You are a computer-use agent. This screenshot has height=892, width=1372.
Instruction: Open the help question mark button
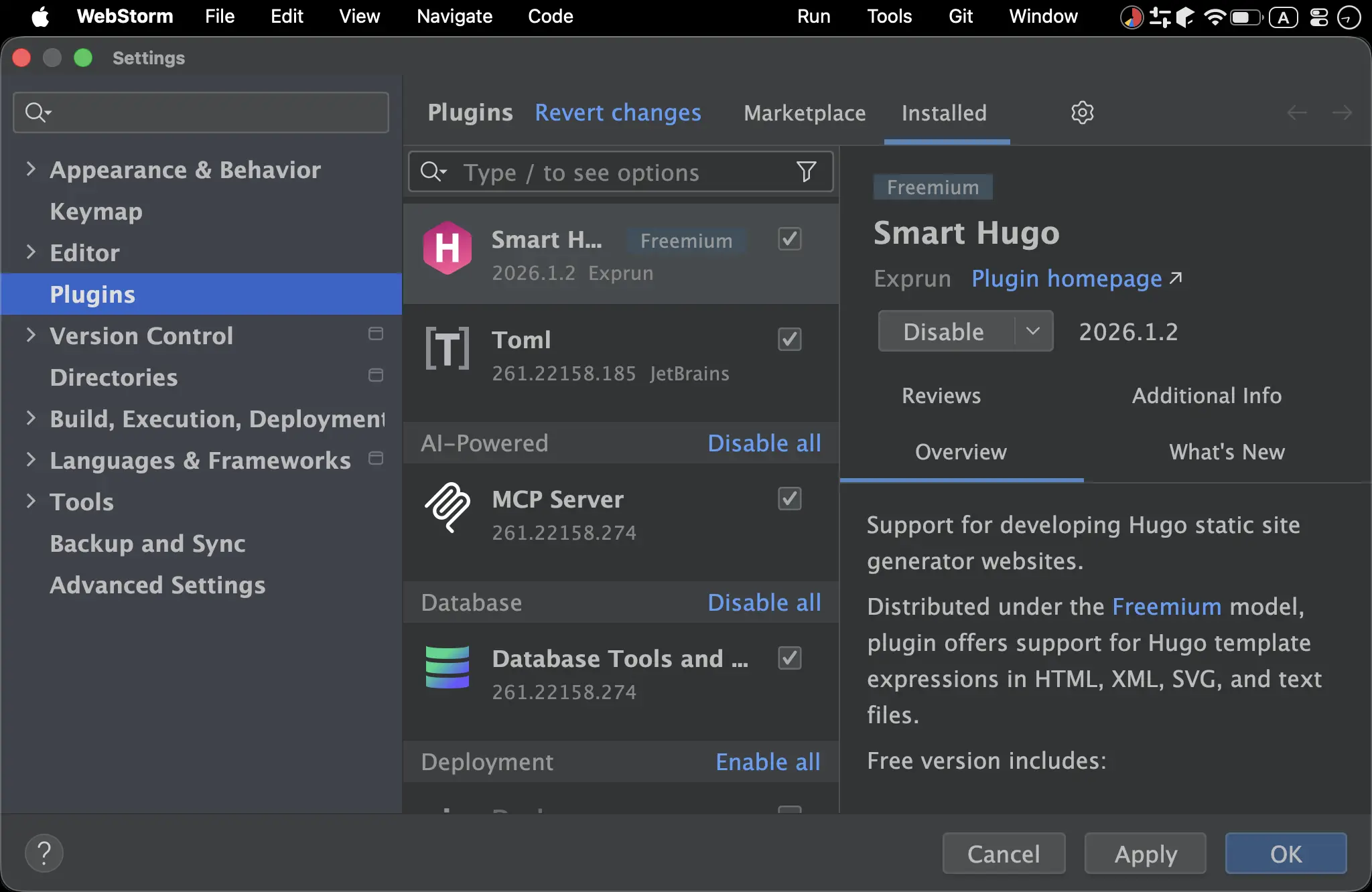click(44, 853)
